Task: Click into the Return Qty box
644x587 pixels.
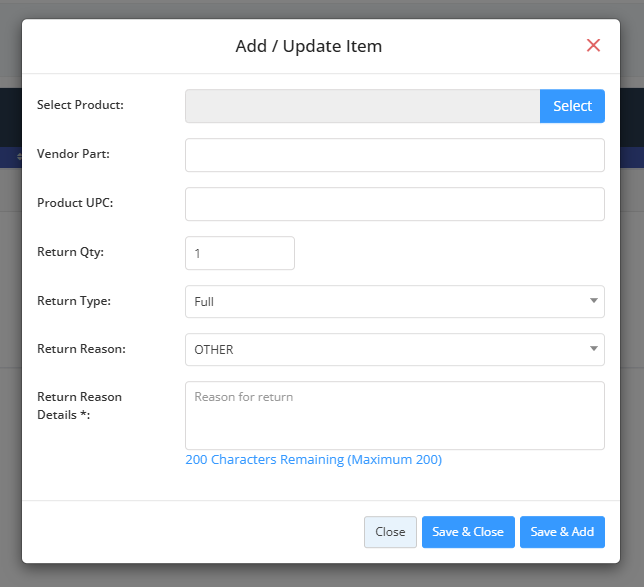Action: [240, 253]
